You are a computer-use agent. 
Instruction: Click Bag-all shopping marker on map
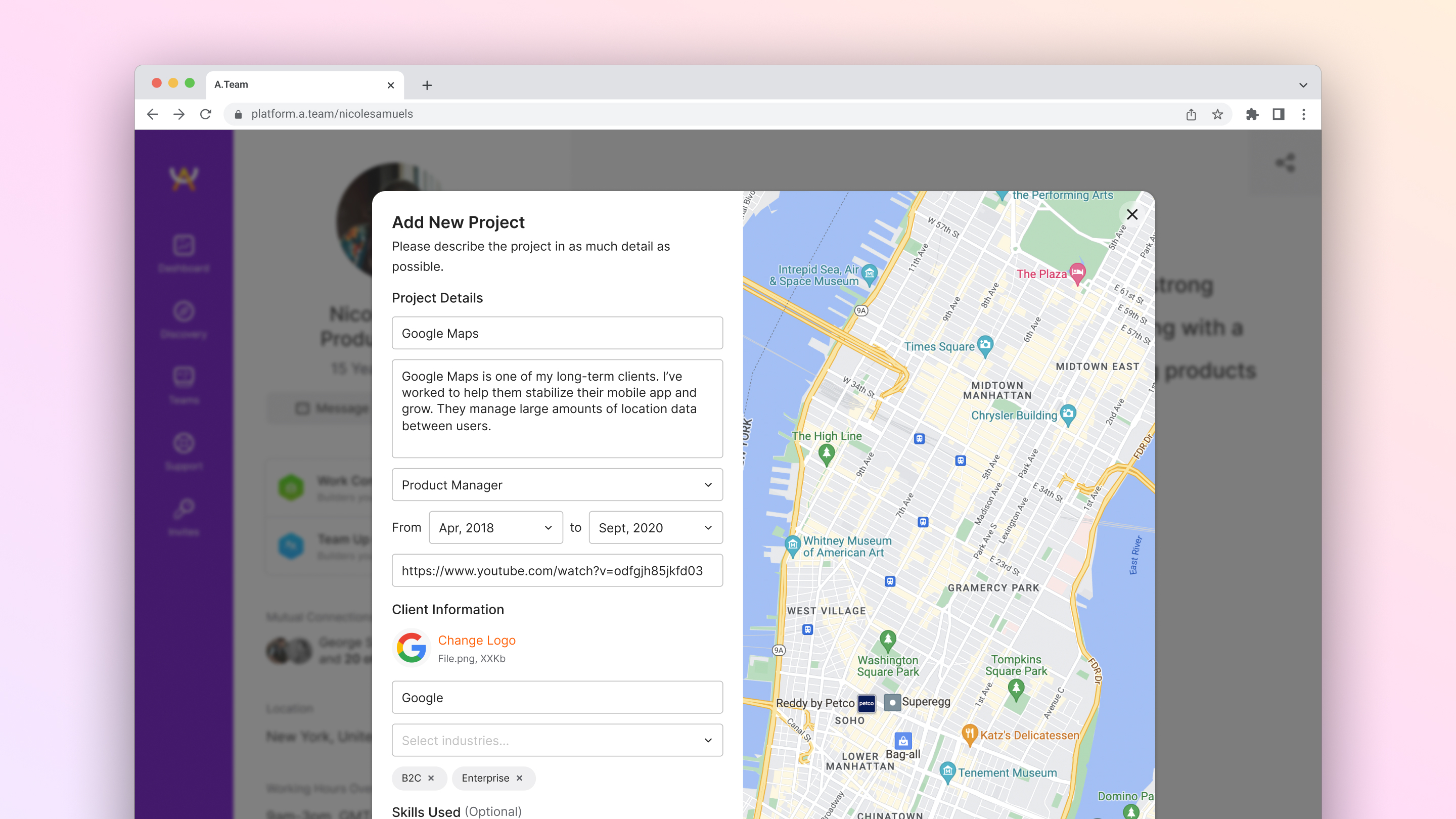point(903,741)
